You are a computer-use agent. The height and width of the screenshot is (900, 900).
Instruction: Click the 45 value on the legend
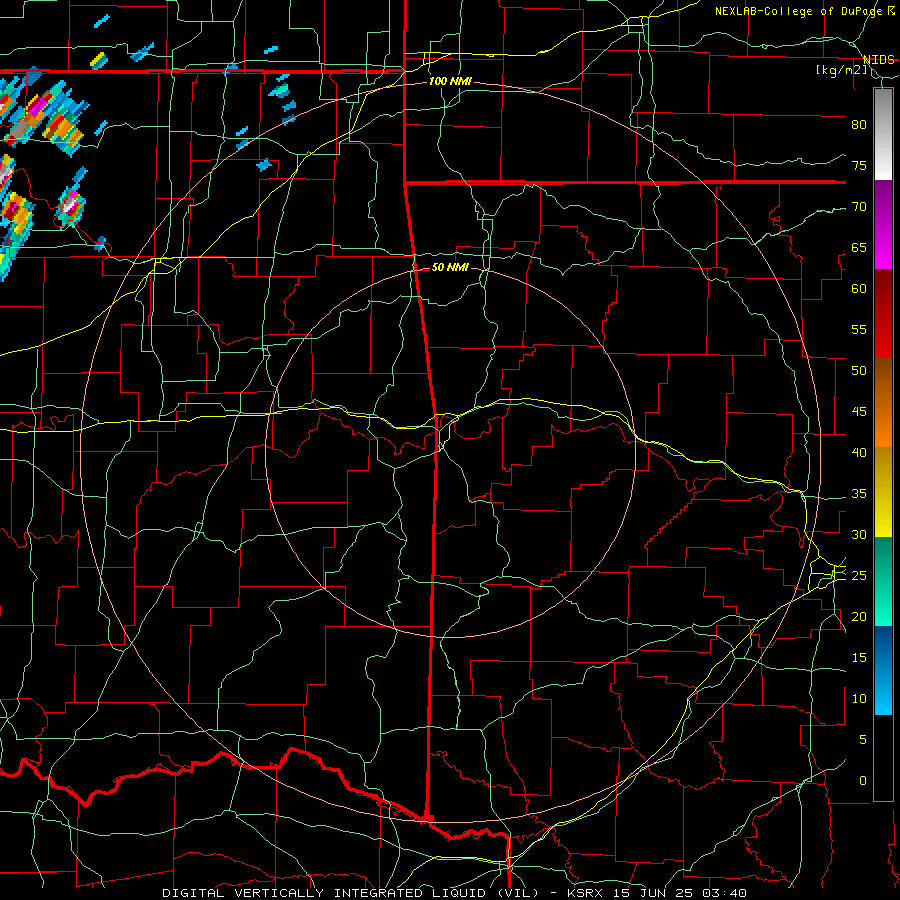tap(859, 412)
